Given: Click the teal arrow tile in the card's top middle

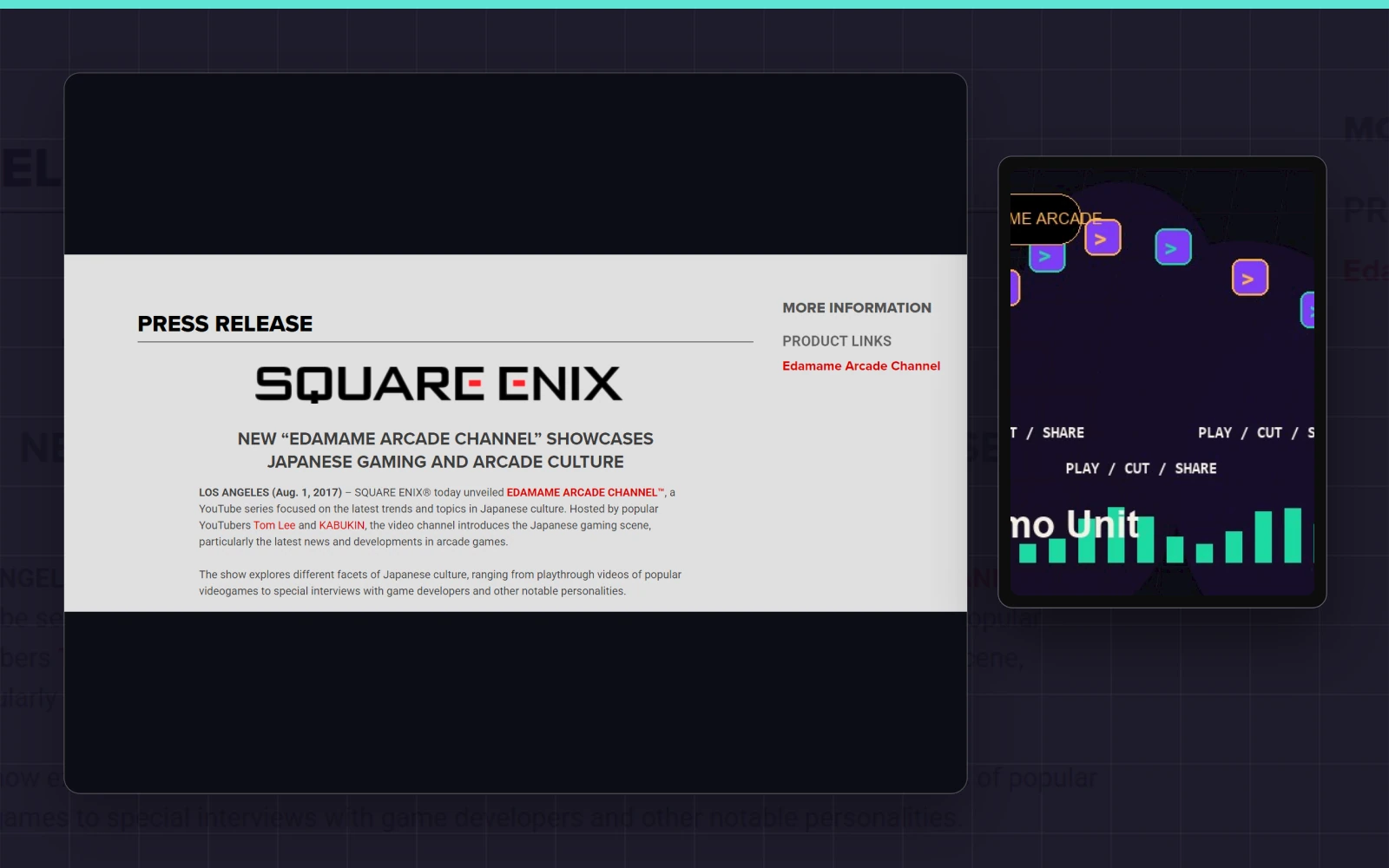Looking at the screenshot, I should (1173, 247).
